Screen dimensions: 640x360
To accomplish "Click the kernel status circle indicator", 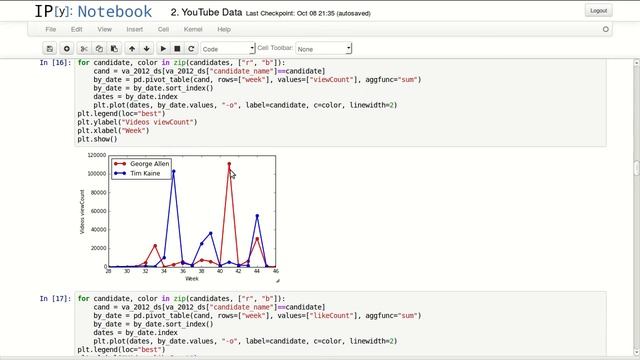I will (606, 29).
